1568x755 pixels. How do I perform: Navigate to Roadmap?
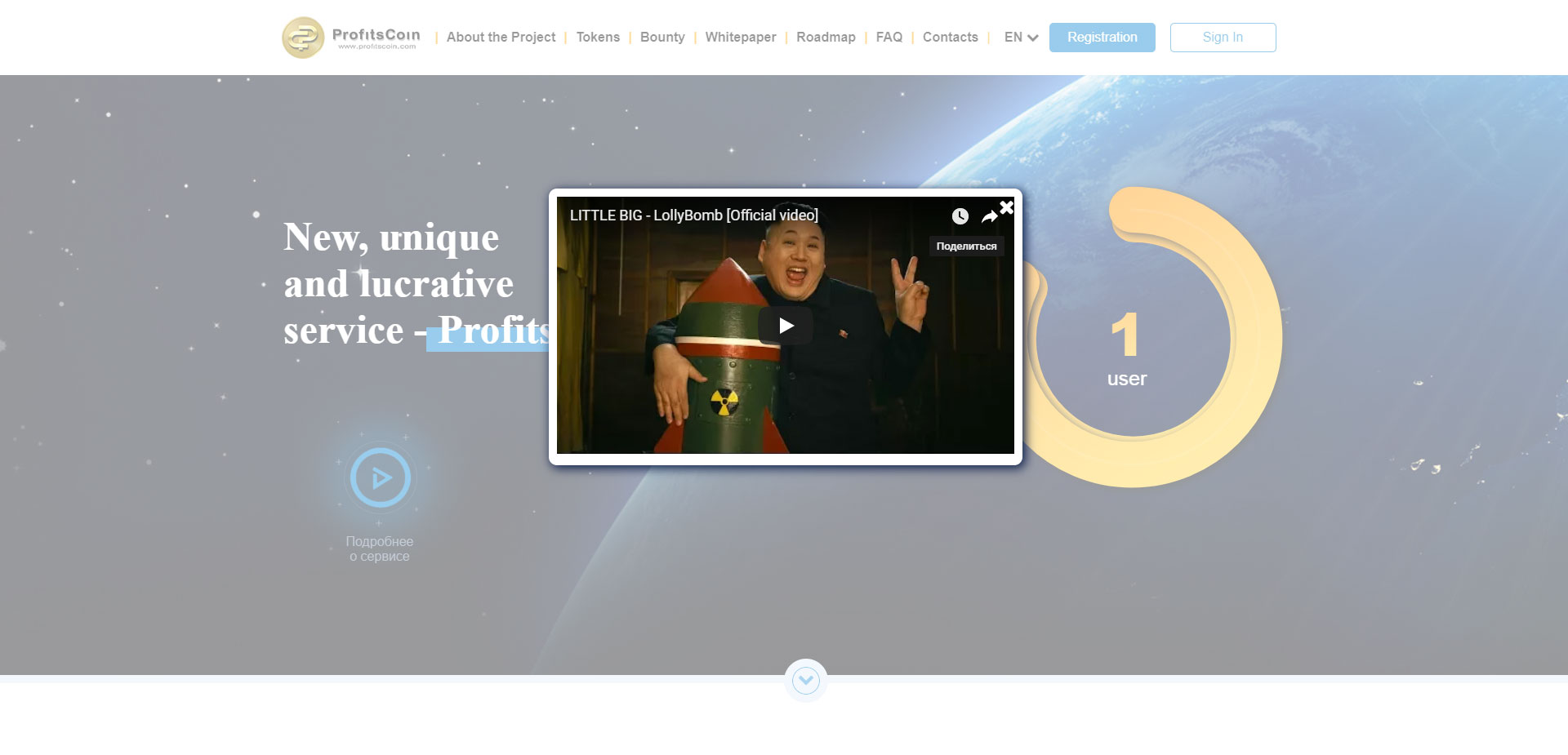tap(826, 38)
